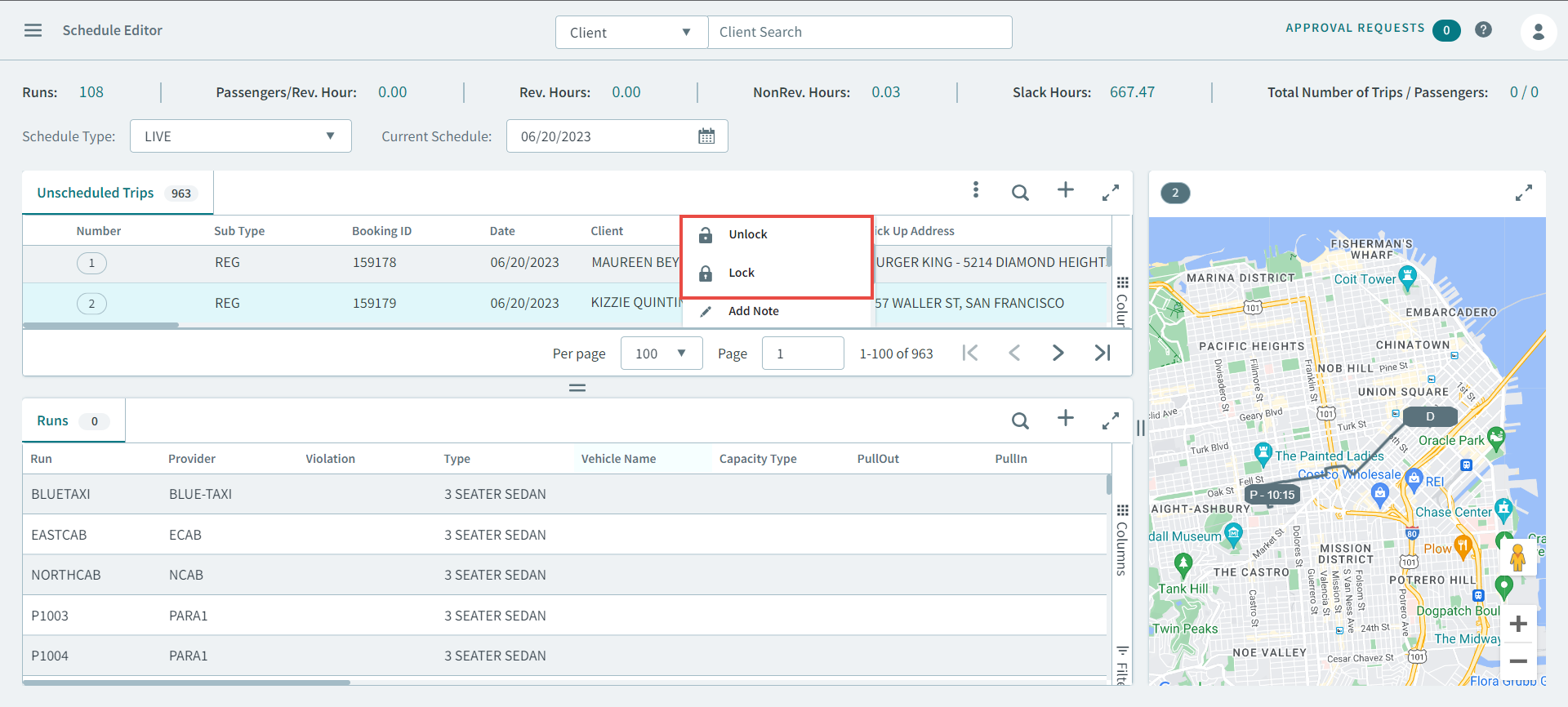This screenshot has height=707, width=1568.
Task: Click 57 WALLER ST pickup address
Action: coord(969,303)
